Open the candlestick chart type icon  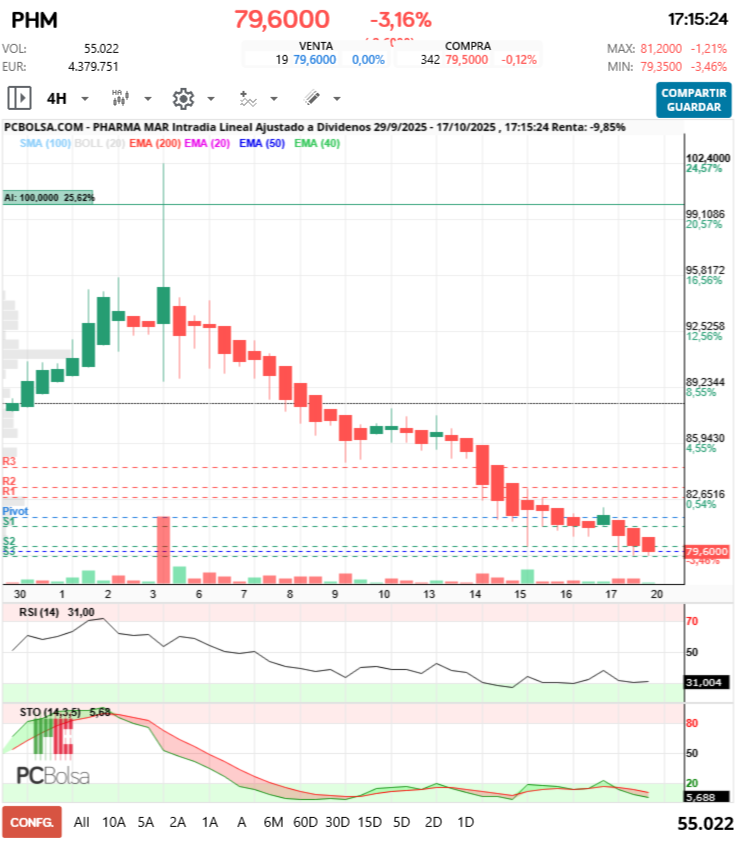coord(120,98)
